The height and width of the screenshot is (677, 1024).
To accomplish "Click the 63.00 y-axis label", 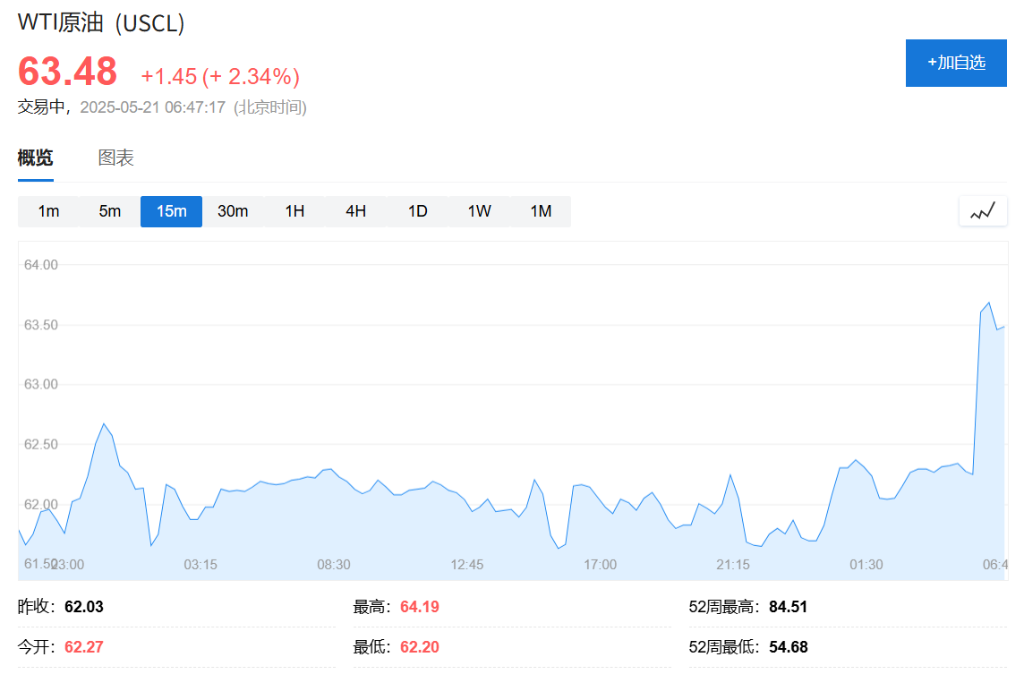I will click(x=41, y=385).
